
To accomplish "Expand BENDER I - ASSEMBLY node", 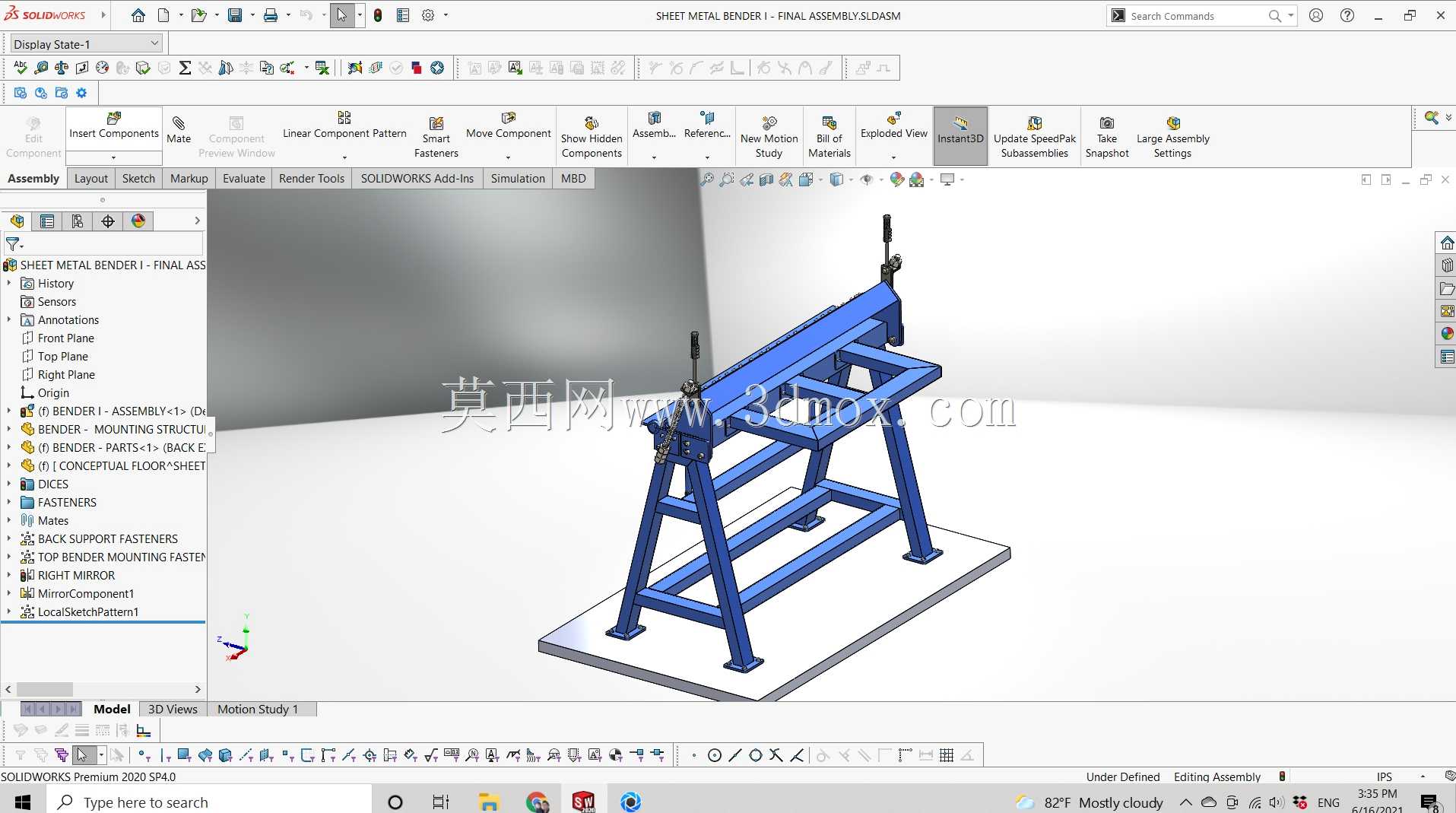I will coord(9,411).
